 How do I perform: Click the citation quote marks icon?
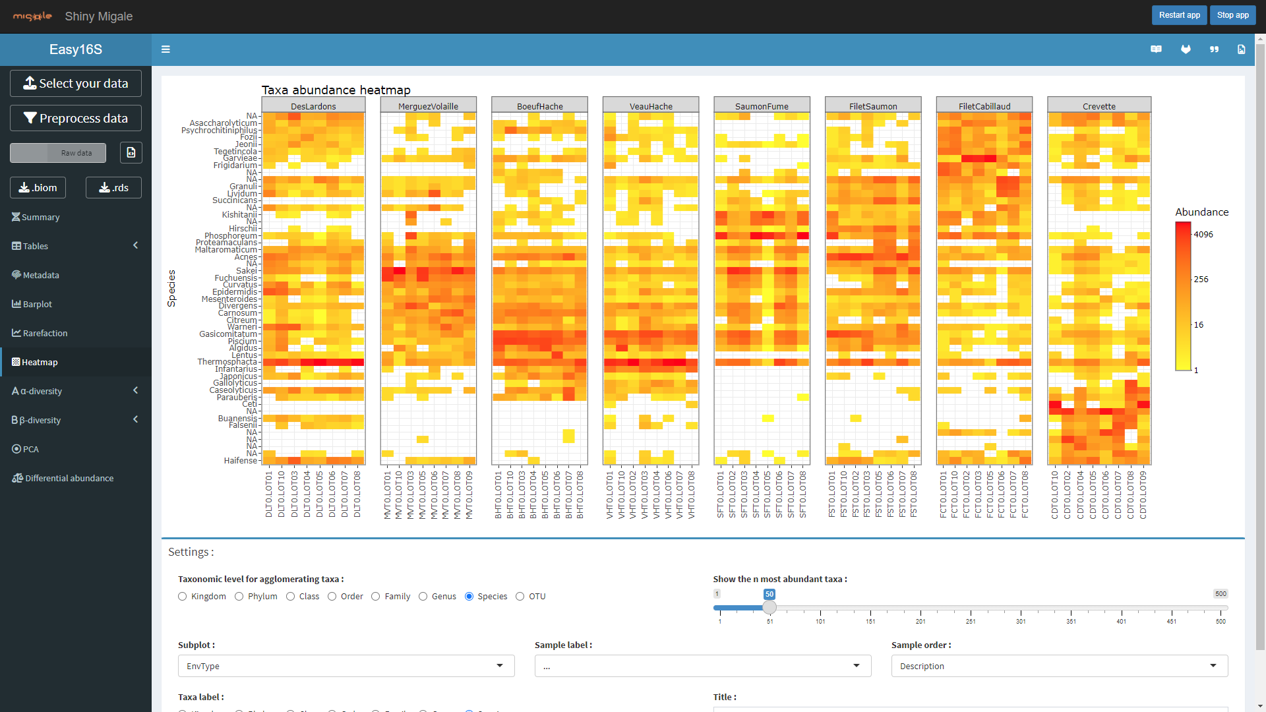(x=1214, y=49)
